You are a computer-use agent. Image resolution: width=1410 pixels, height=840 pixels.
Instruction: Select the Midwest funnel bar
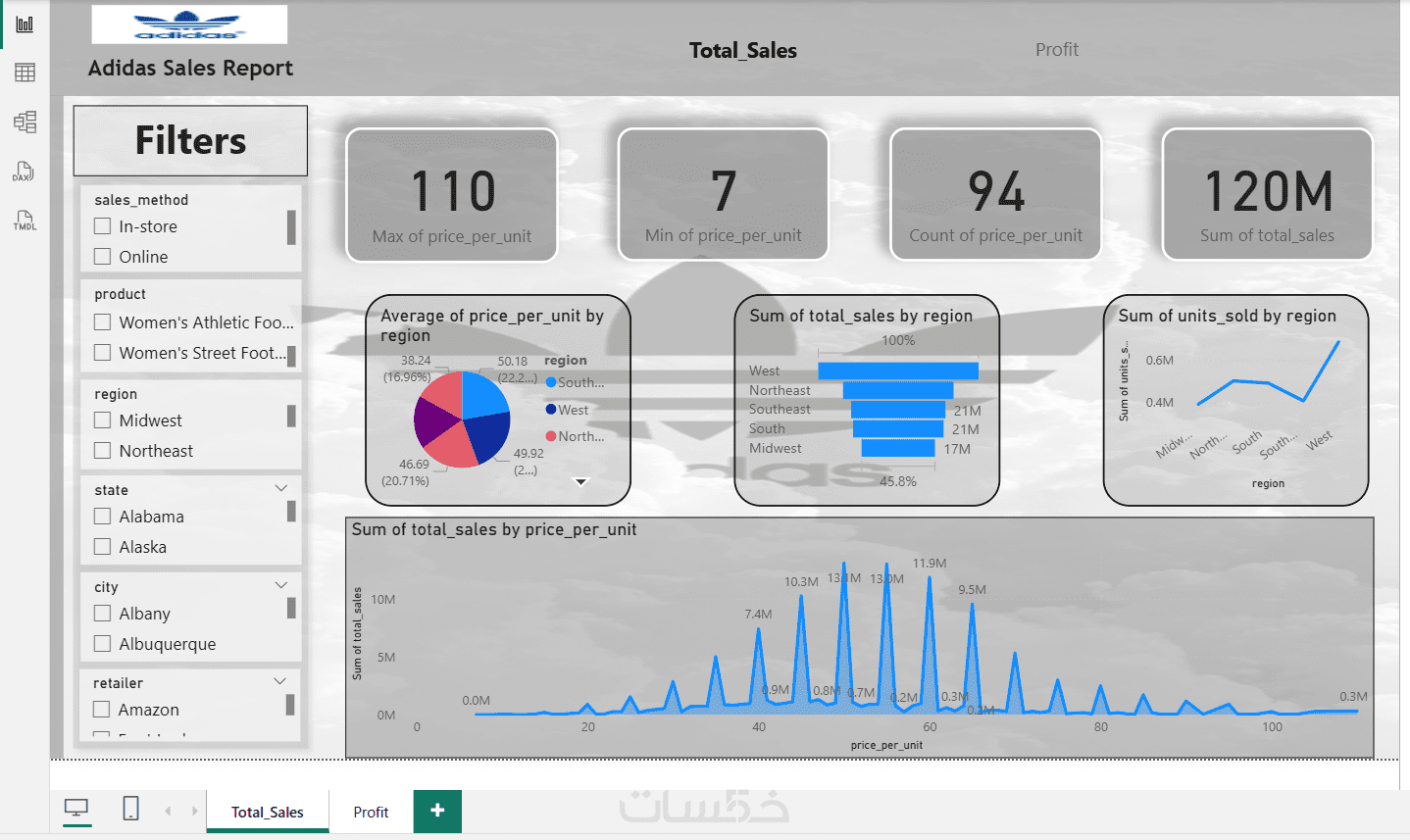[x=898, y=448]
